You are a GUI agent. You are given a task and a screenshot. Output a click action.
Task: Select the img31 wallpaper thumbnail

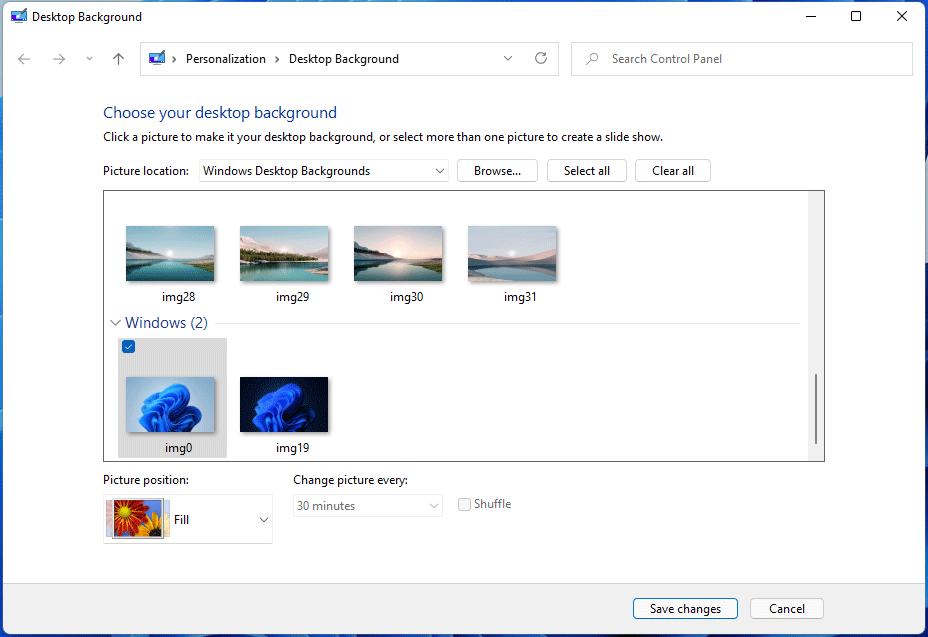(512, 253)
